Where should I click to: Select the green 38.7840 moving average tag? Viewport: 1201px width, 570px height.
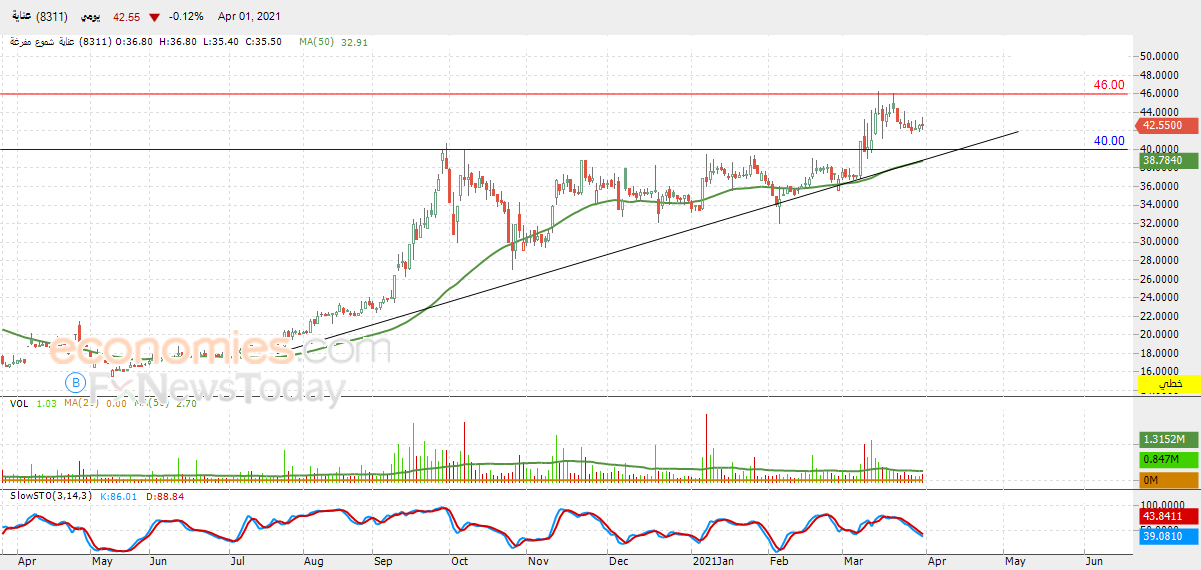[x=1169, y=160]
